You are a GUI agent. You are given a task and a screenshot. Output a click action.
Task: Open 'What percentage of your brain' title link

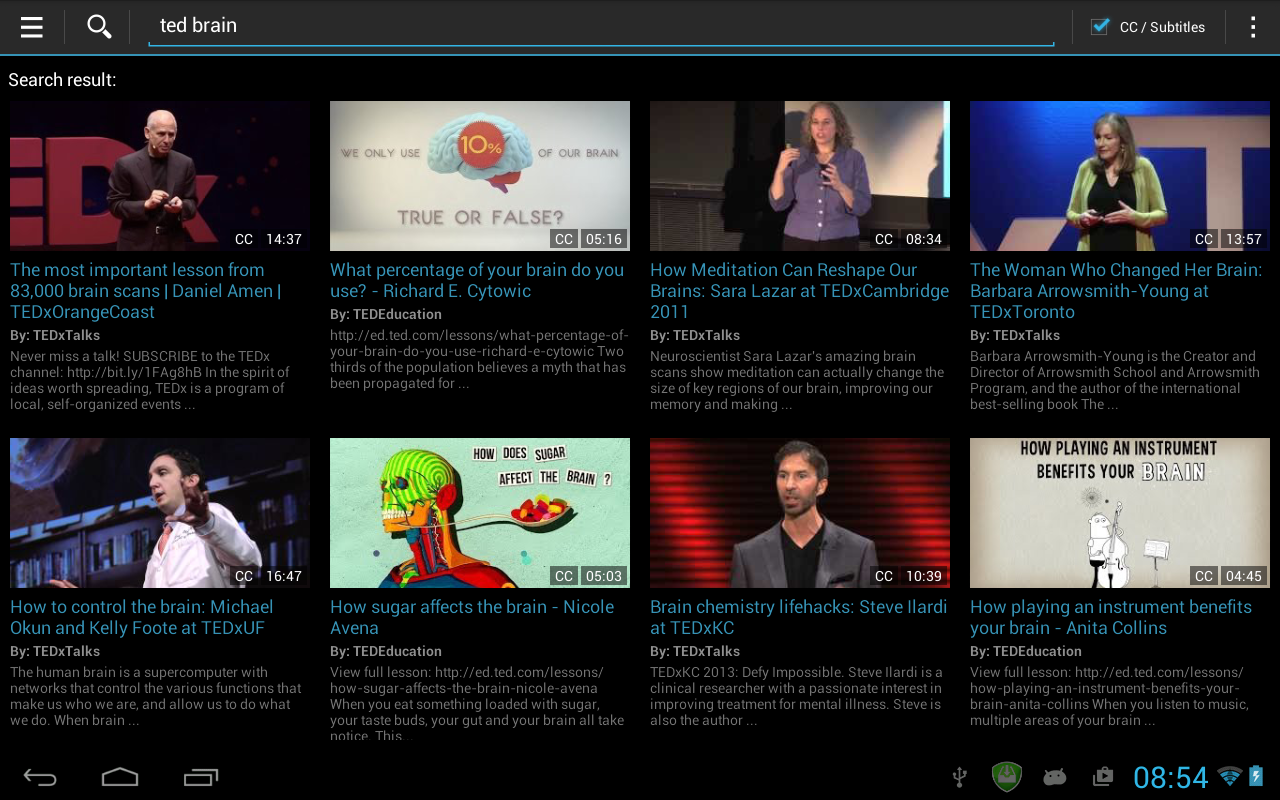click(x=477, y=280)
